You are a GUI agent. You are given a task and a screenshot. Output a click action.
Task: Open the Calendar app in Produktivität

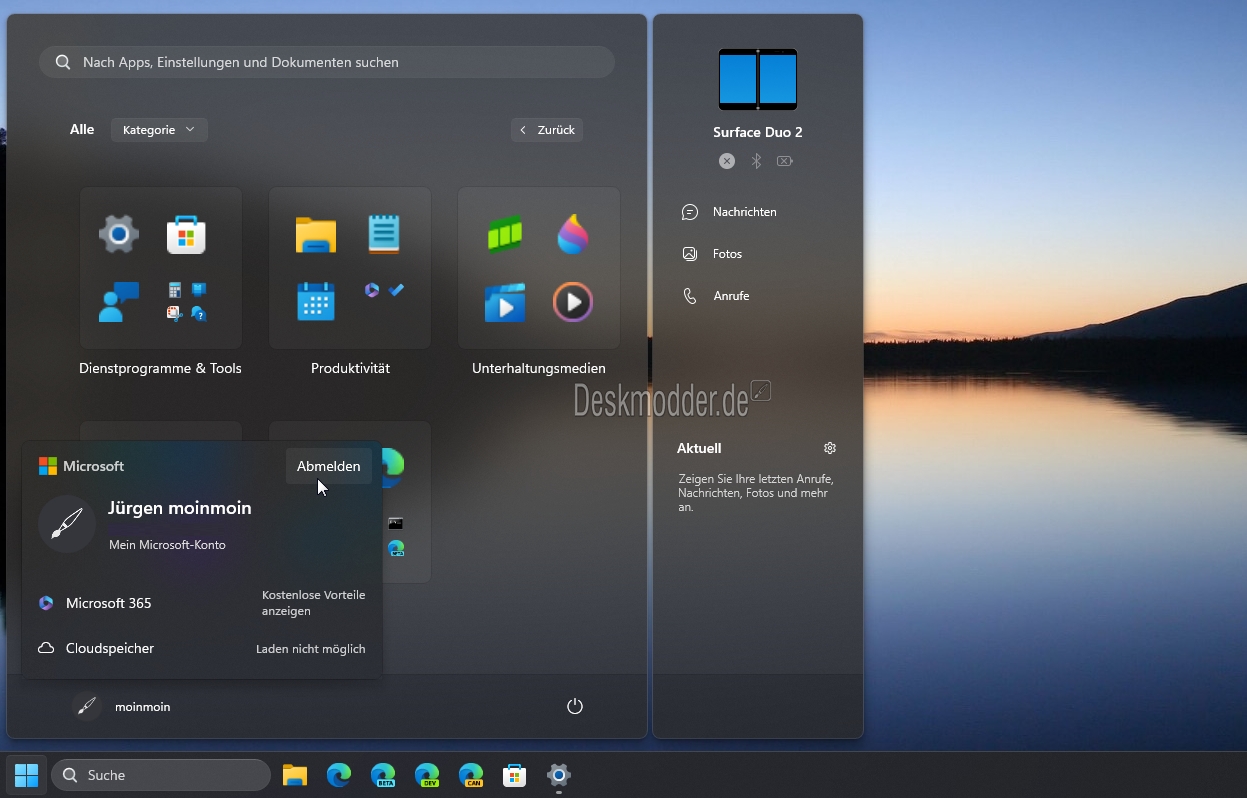(x=316, y=302)
